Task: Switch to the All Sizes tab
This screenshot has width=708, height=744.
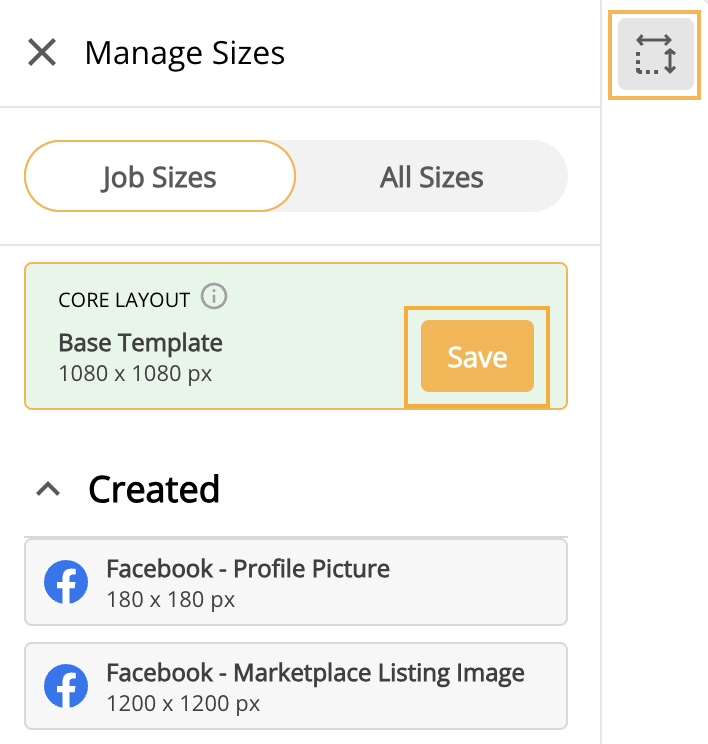Action: [x=431, y=176]
